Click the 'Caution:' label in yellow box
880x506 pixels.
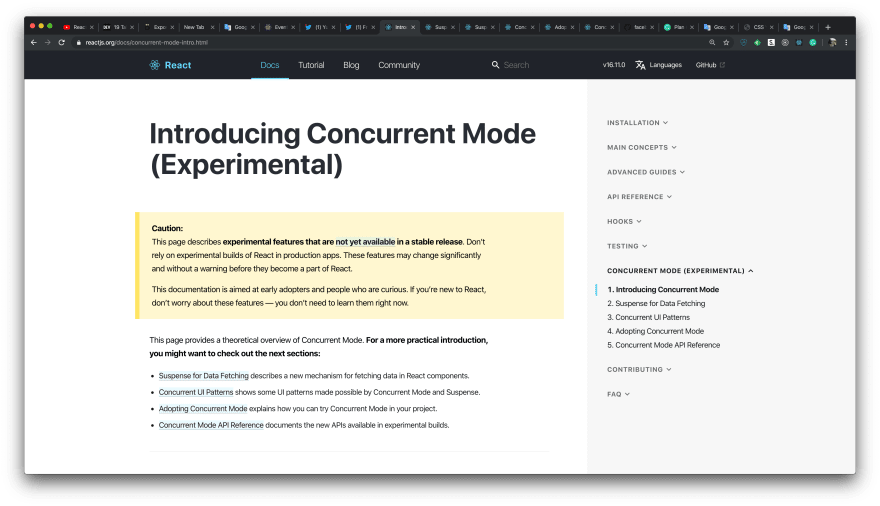pos(167,228)
